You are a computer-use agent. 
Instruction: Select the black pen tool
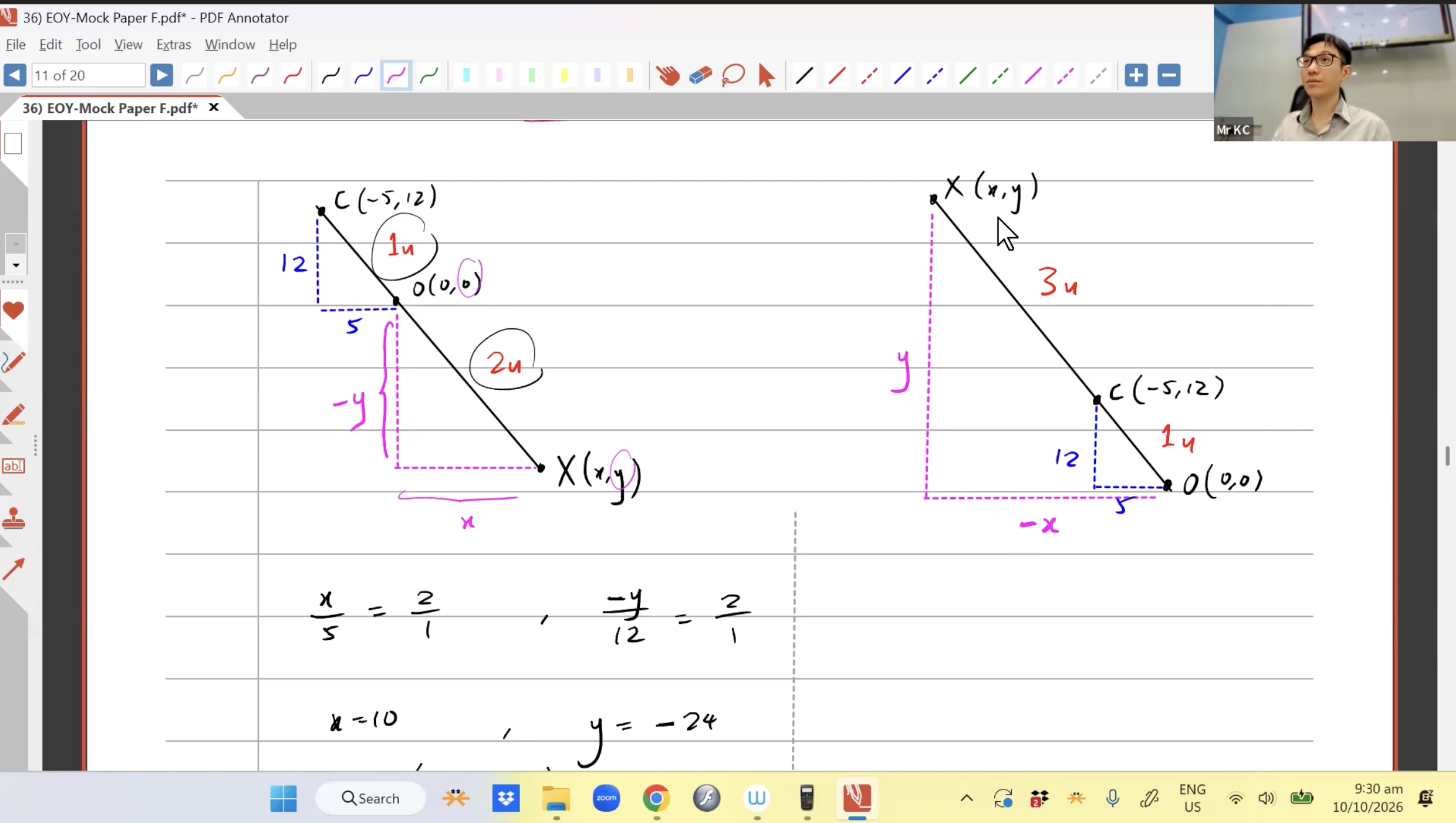[331, 76]
